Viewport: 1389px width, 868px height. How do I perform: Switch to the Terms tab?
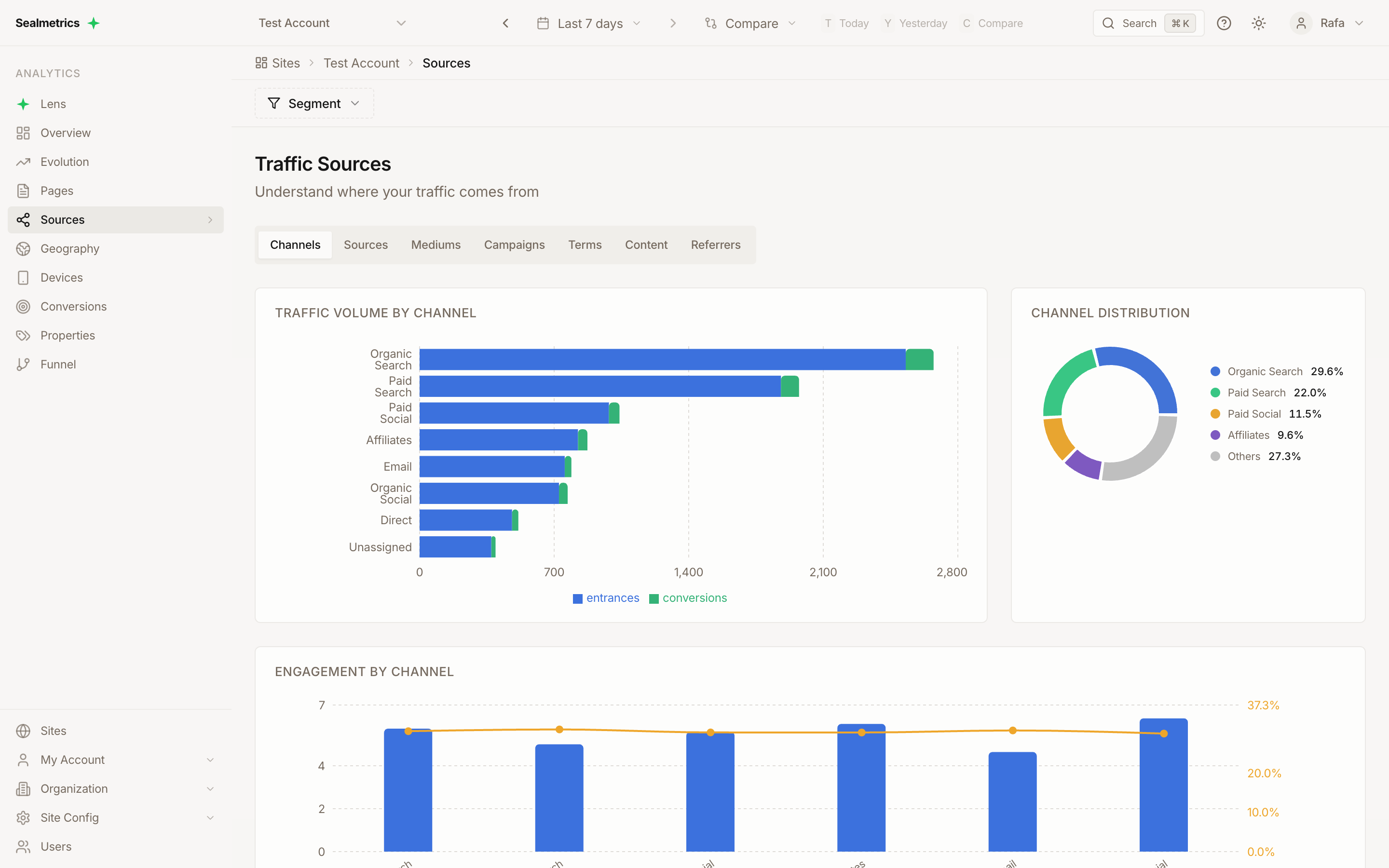point(585,245)
